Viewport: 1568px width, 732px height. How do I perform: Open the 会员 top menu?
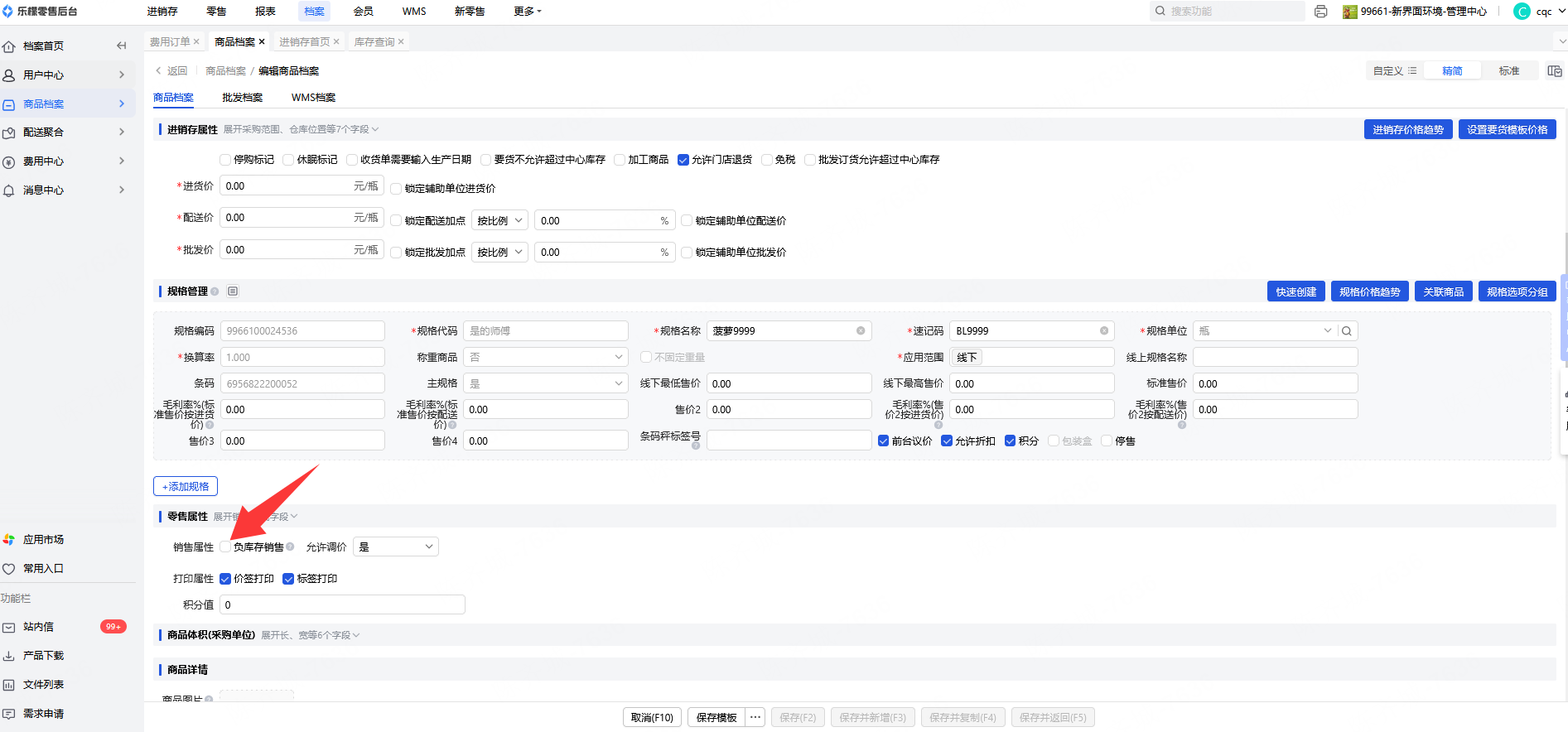pos(363,12)
